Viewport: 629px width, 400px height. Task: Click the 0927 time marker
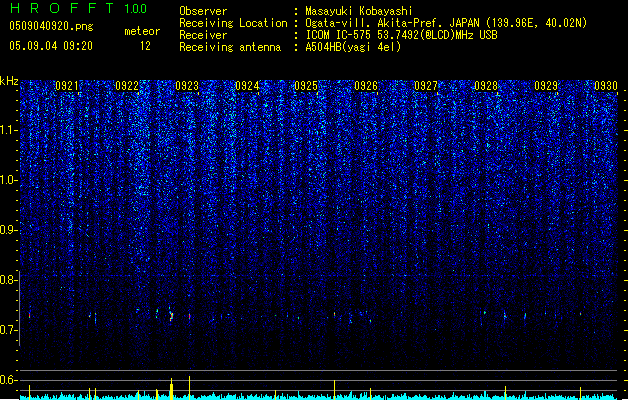[426, 86]
